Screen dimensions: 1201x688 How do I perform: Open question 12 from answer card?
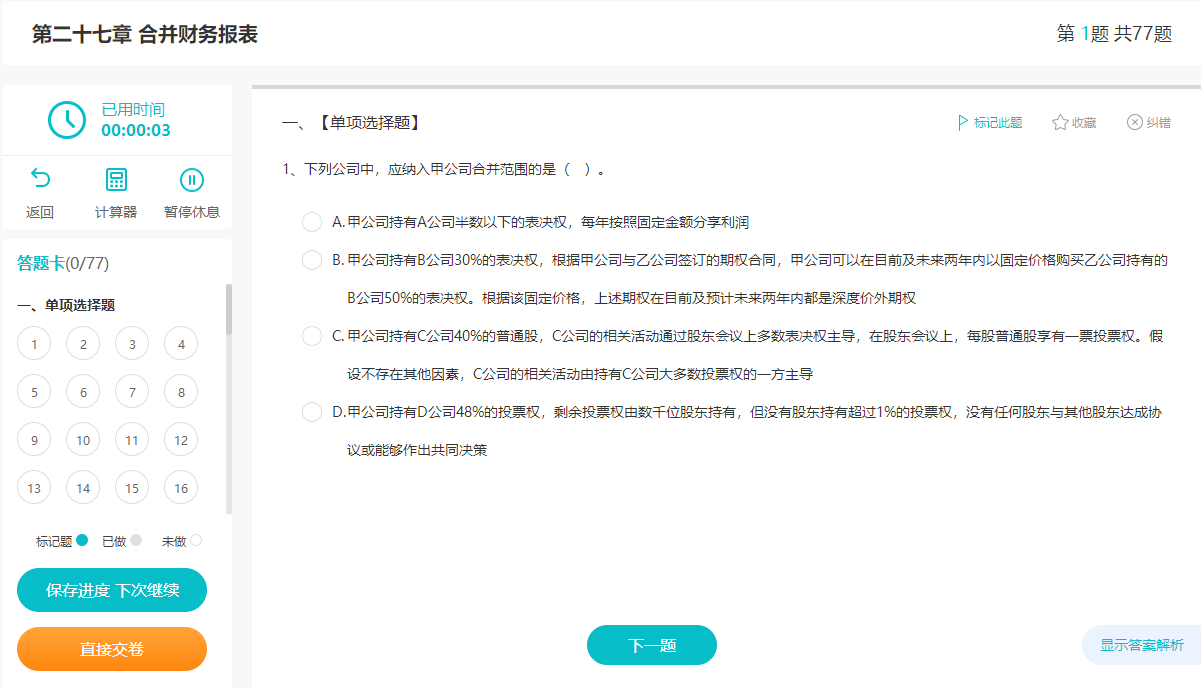[180, 439]
